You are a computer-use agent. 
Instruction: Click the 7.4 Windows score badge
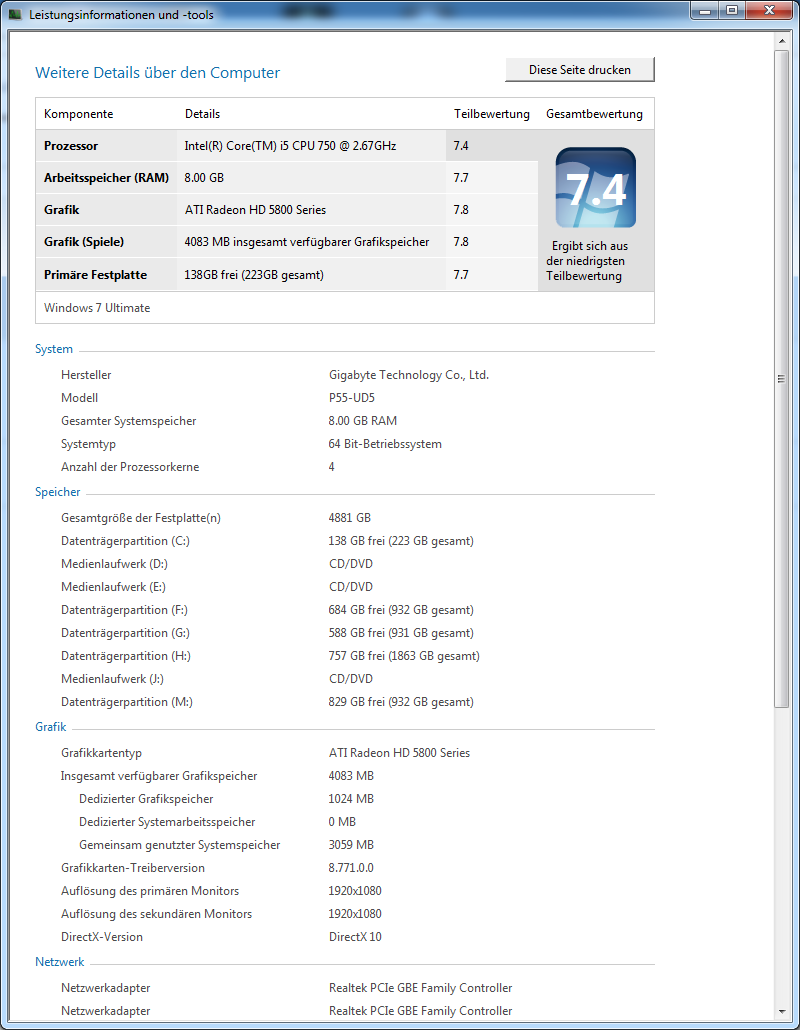click(x=595, y=188)
